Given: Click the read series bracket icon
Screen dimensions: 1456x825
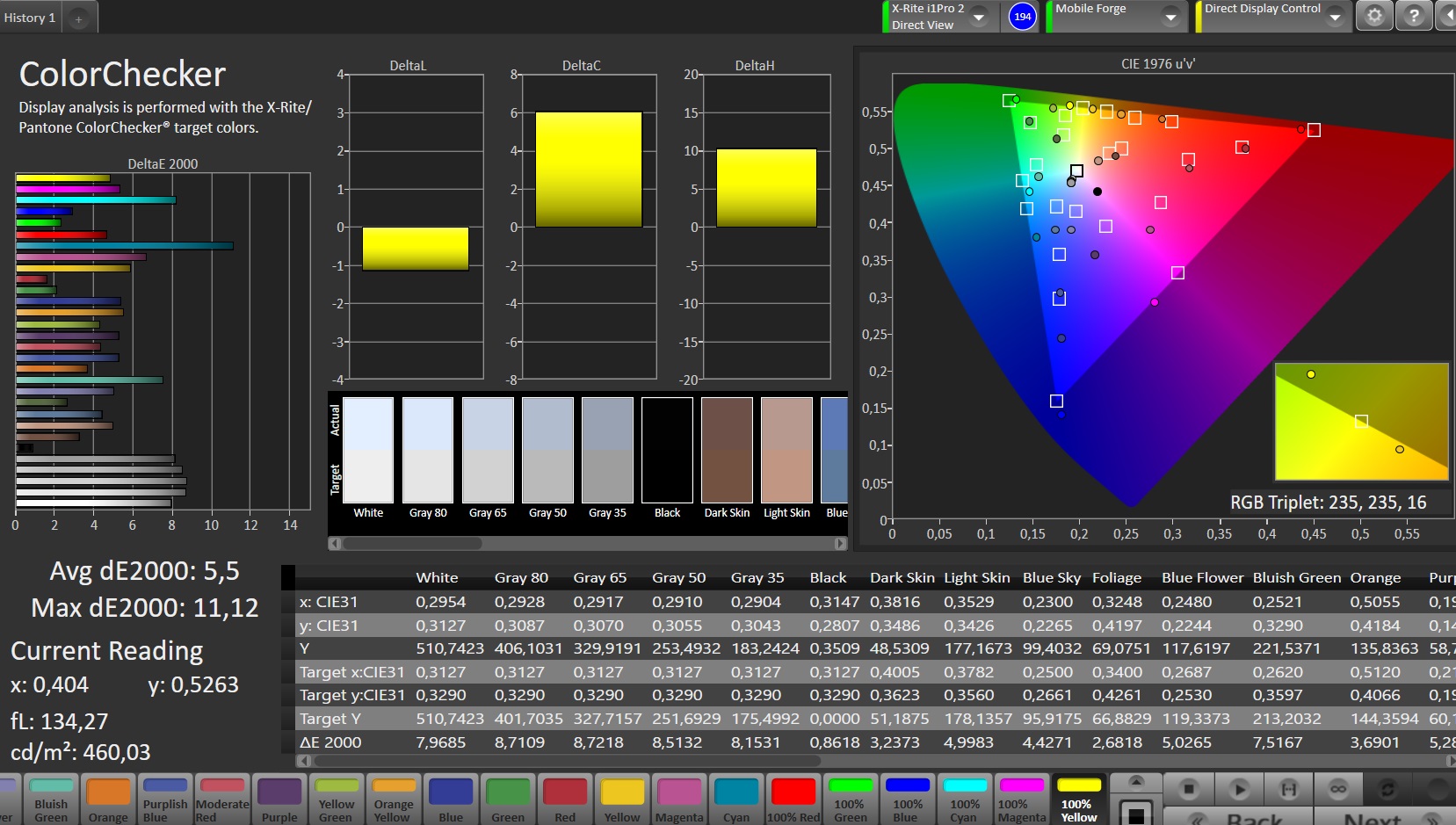Looking at the screenshot, I should point(1288,789).
